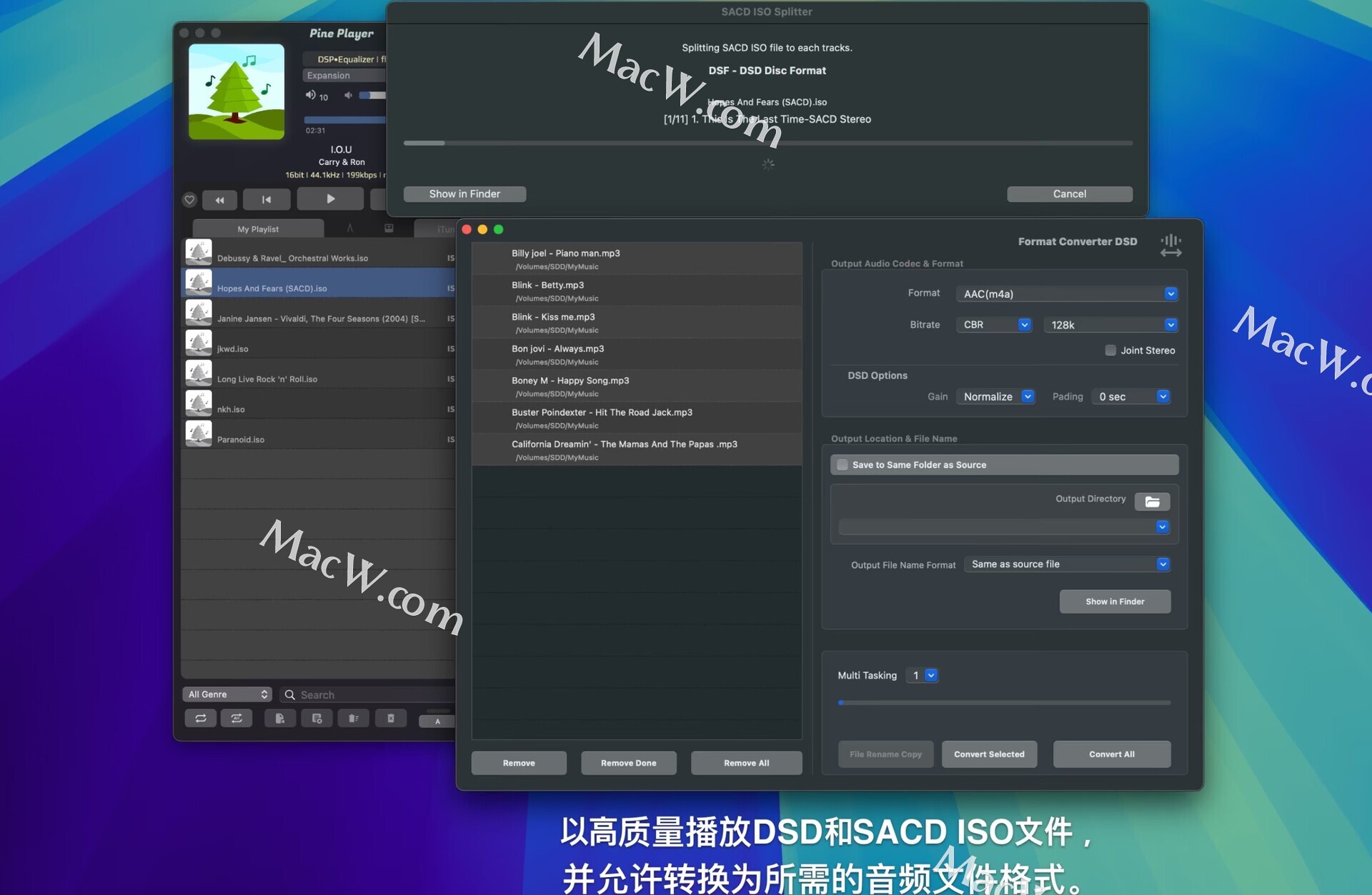Viewport: 1372px width, 895px height.
Task: Click the add audio file icon
Action: (280, 719)
